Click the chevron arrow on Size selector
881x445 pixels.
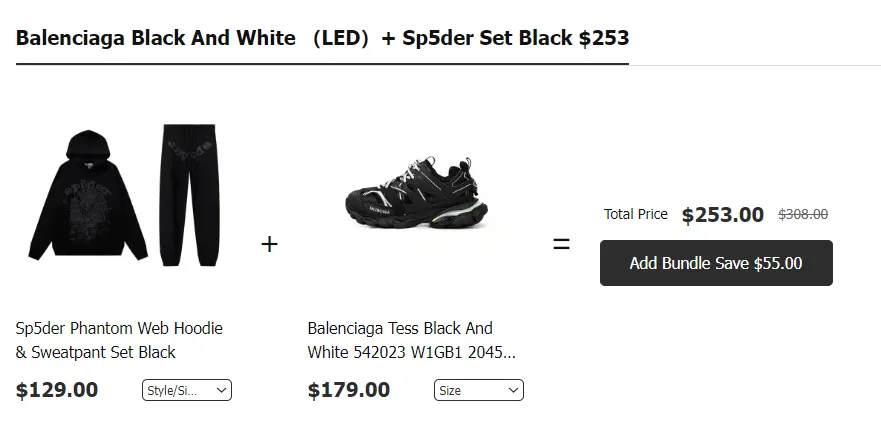(x=513, y=390)
